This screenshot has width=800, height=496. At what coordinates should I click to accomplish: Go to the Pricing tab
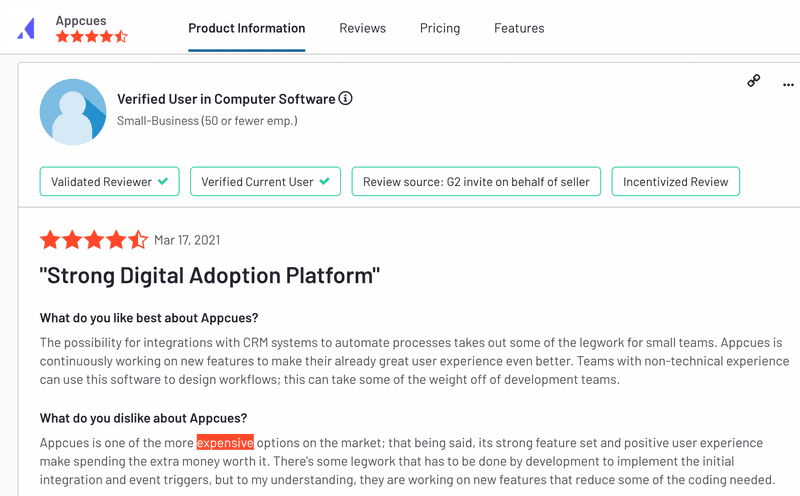[440, 28]
